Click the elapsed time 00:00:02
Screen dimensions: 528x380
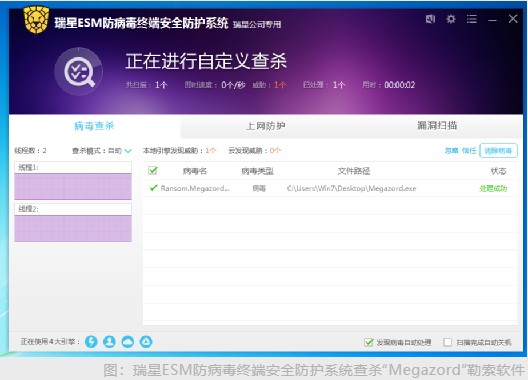(399, 85)
